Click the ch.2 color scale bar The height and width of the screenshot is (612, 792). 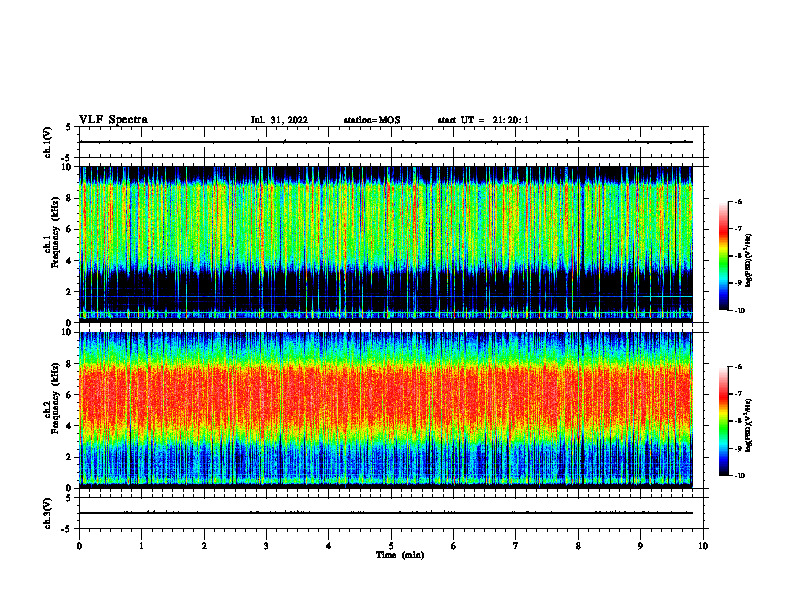723,421
